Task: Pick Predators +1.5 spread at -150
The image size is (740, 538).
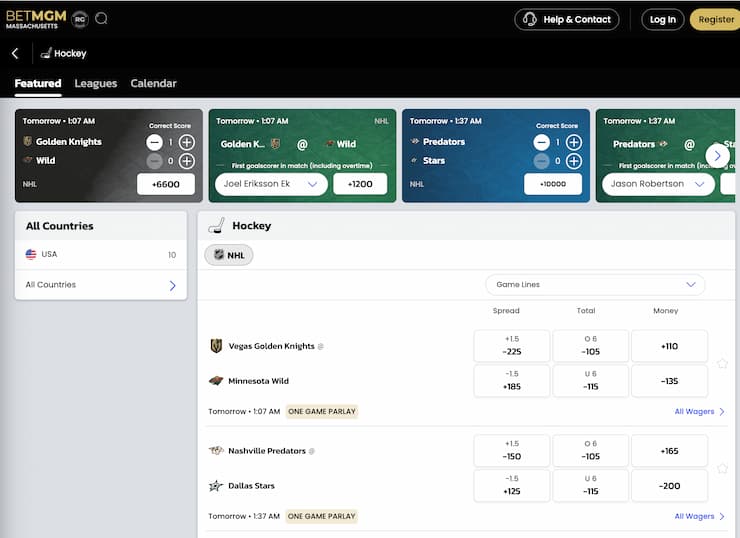Action: tap(512, 451)
